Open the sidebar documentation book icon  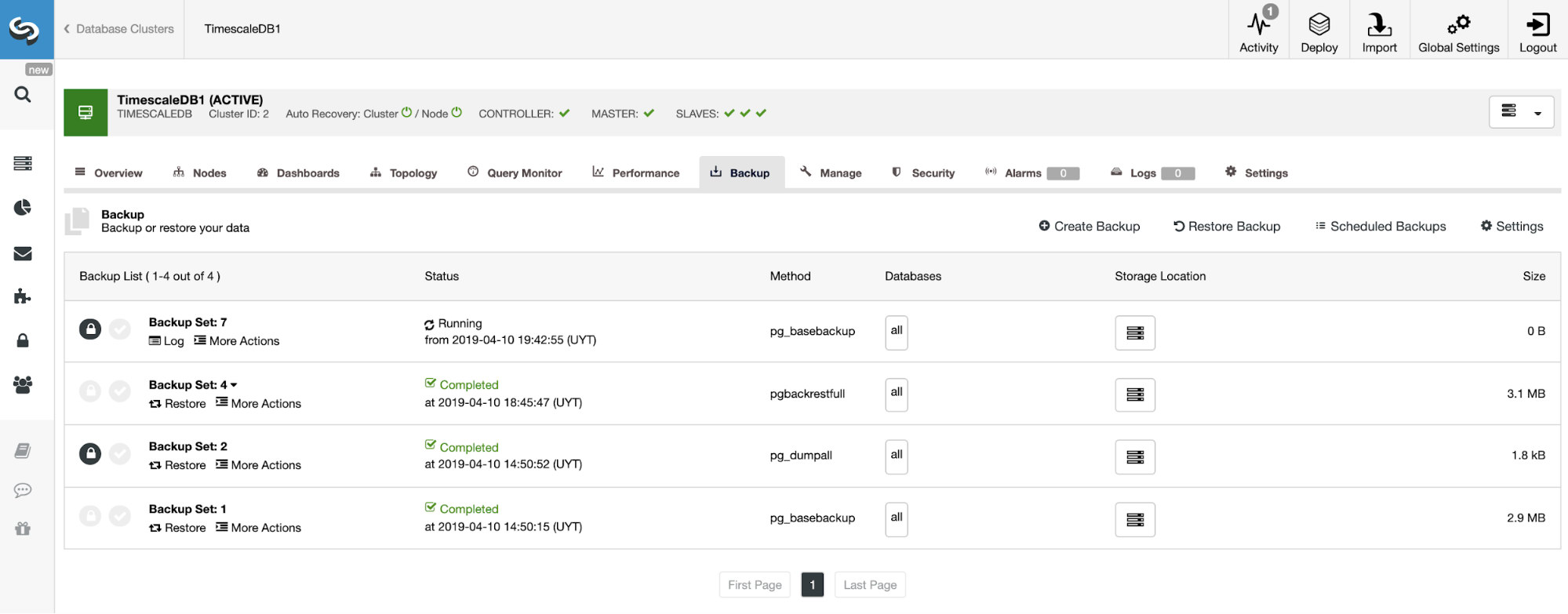(23, 450)
